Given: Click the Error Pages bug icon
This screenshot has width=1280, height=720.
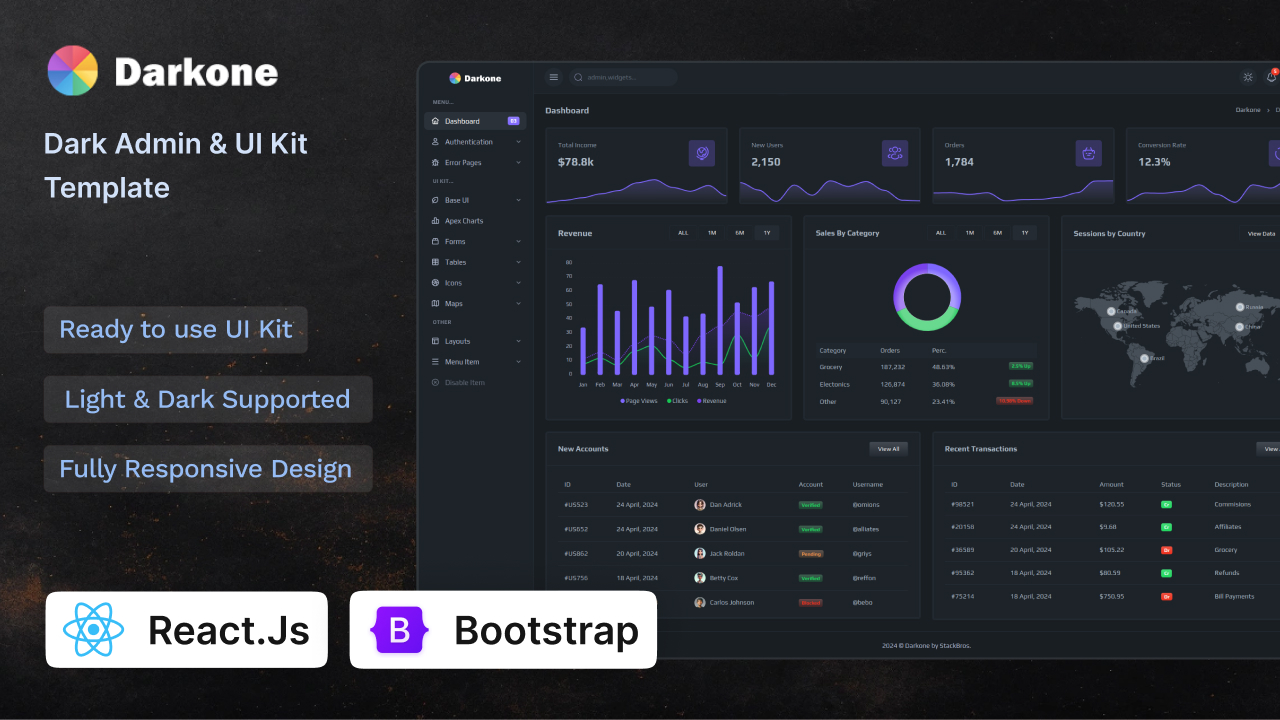Looking at the screenshot, I should click(435, 162).
